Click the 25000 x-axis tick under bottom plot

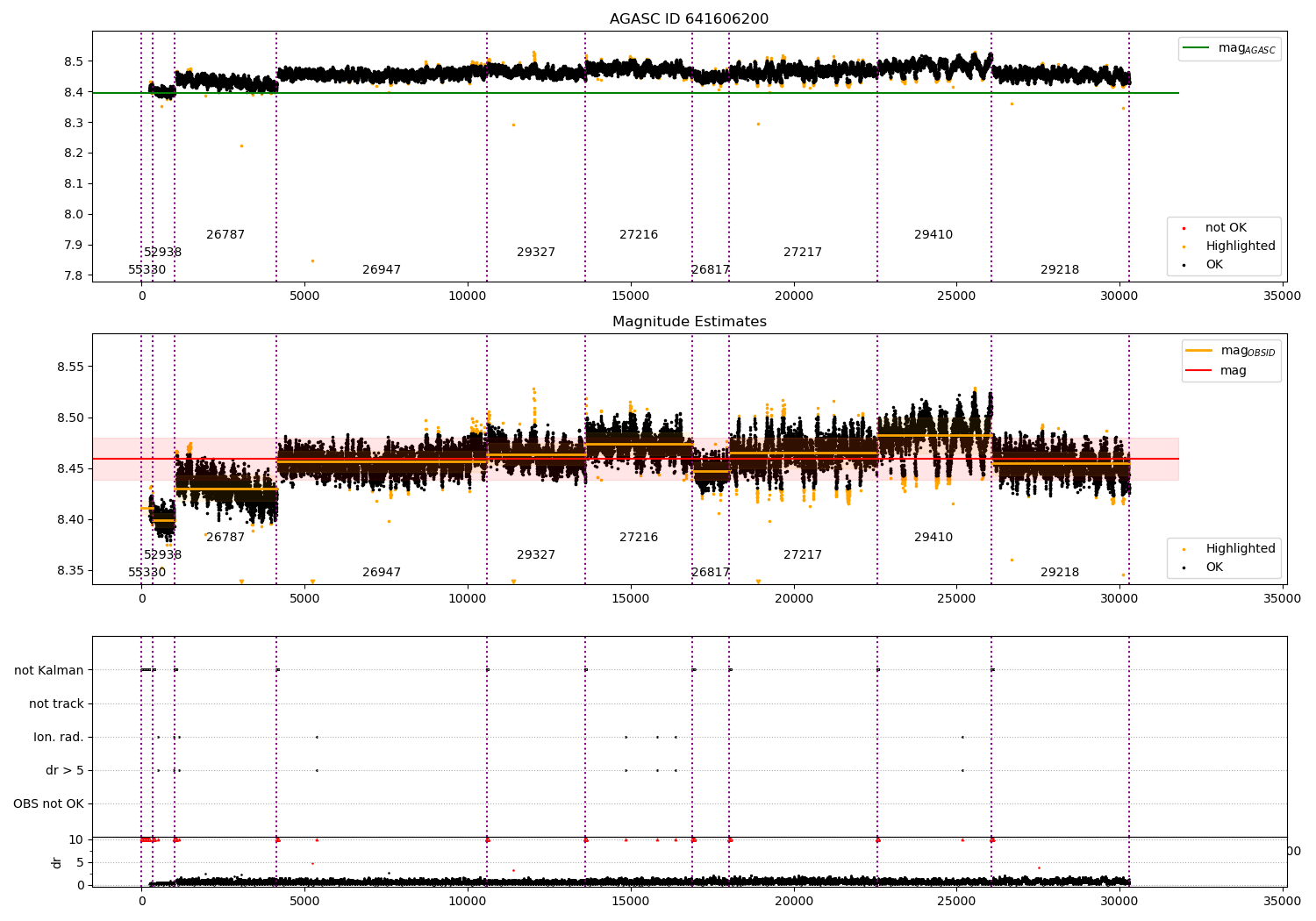coord(956,901)
